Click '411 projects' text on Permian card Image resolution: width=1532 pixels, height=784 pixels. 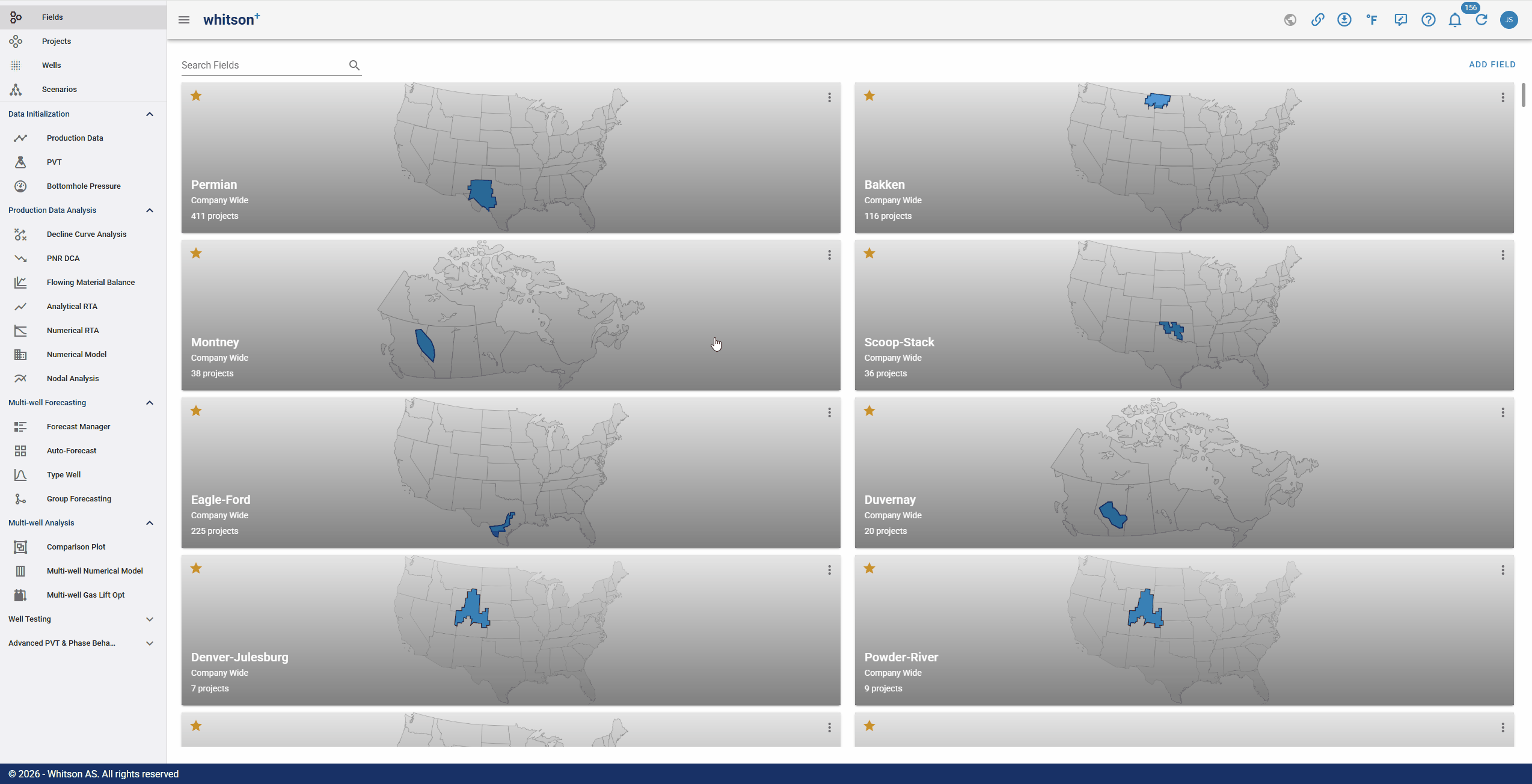click(215, 216)
